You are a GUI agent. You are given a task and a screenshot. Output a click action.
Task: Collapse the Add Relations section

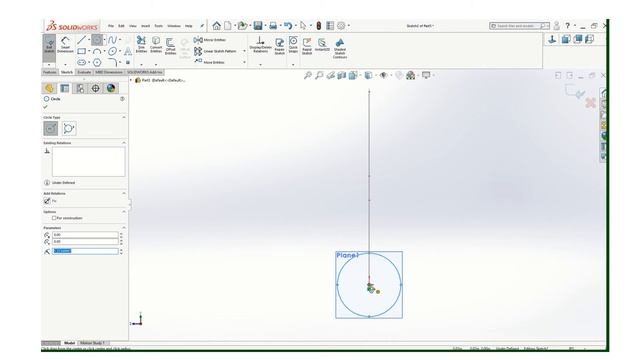124,193
